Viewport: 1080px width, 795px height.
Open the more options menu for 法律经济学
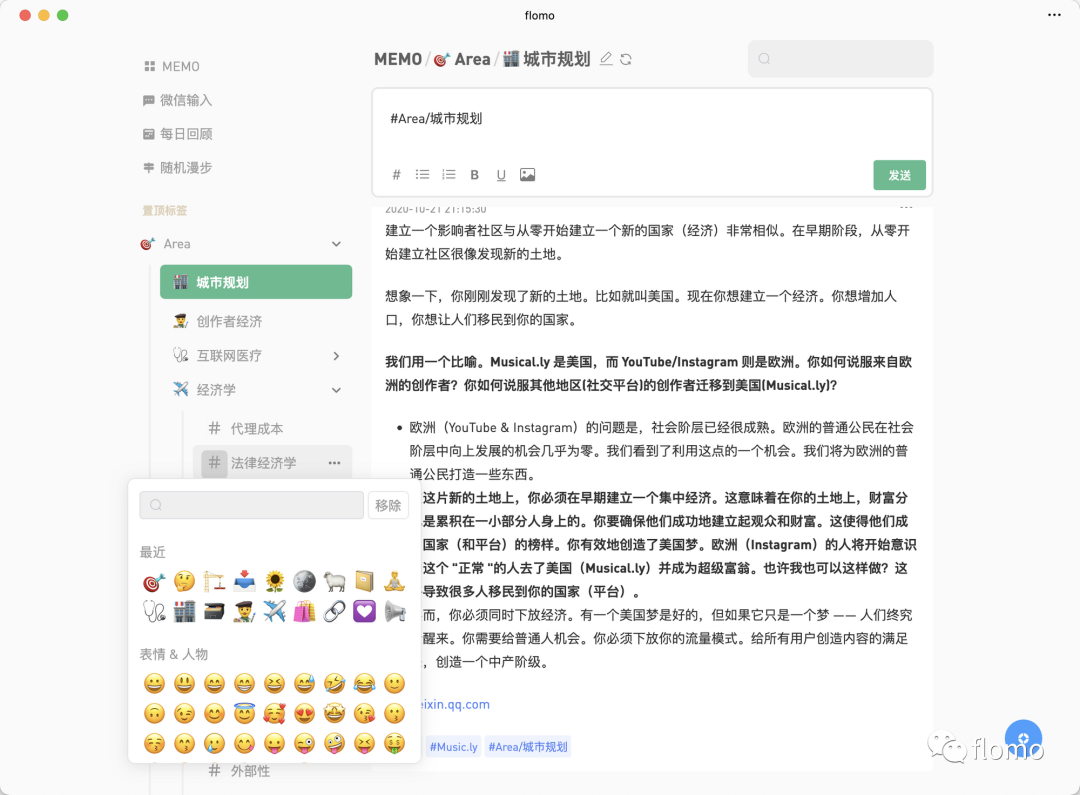[x=335, y=463]
